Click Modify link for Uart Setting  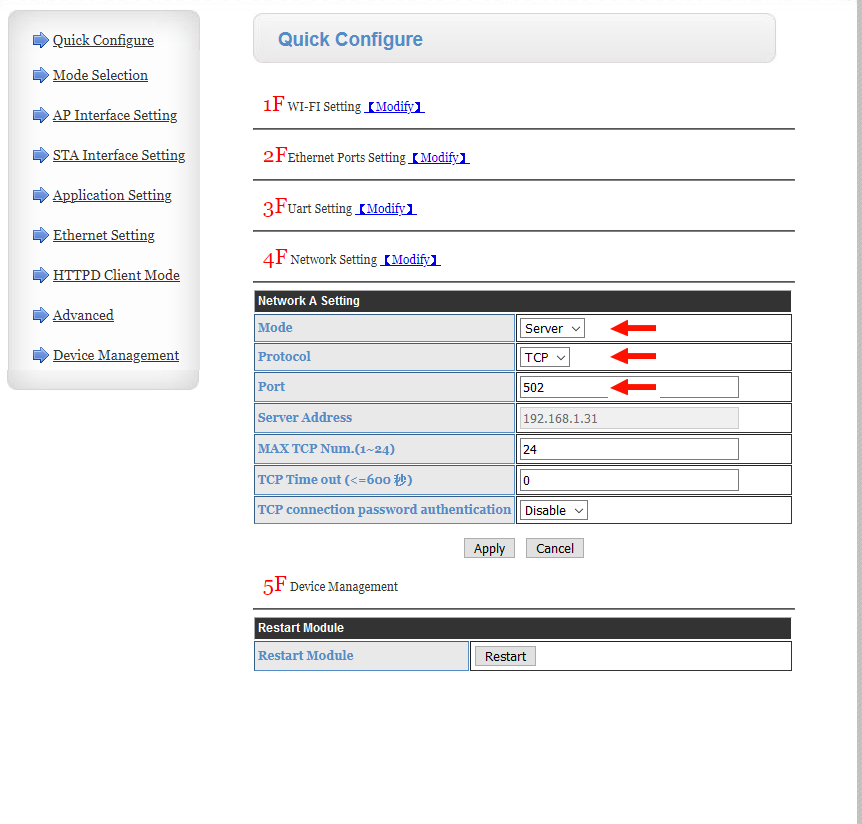tap(385, 209)
